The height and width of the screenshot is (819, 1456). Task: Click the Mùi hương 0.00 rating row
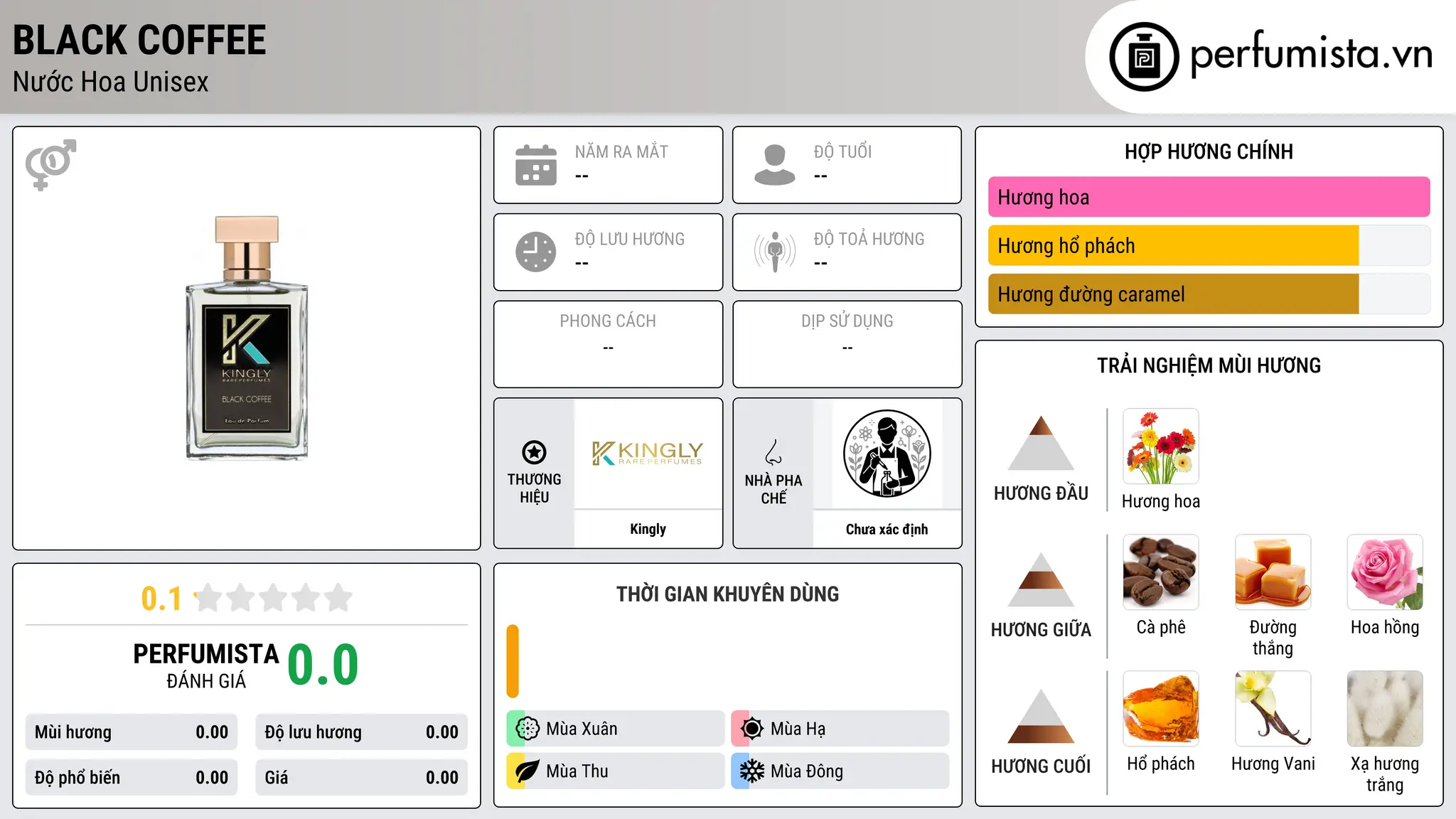coord(132,732)
